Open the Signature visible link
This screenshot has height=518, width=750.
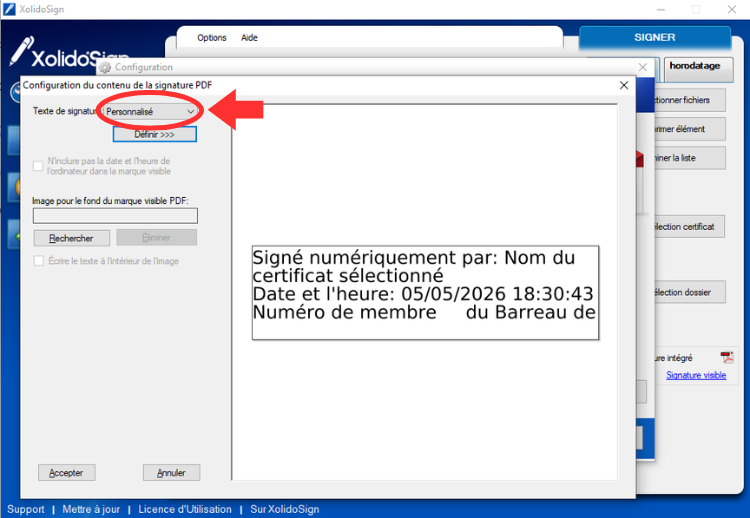(x=696, y=375)
